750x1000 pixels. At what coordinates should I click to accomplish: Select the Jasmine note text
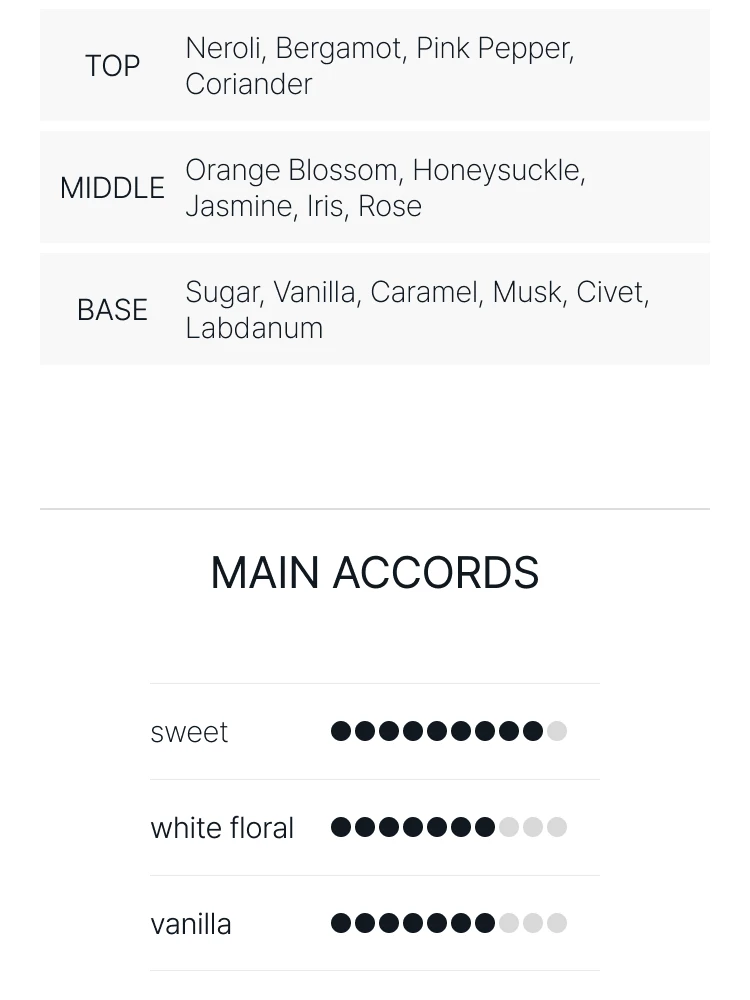(227, 206)
